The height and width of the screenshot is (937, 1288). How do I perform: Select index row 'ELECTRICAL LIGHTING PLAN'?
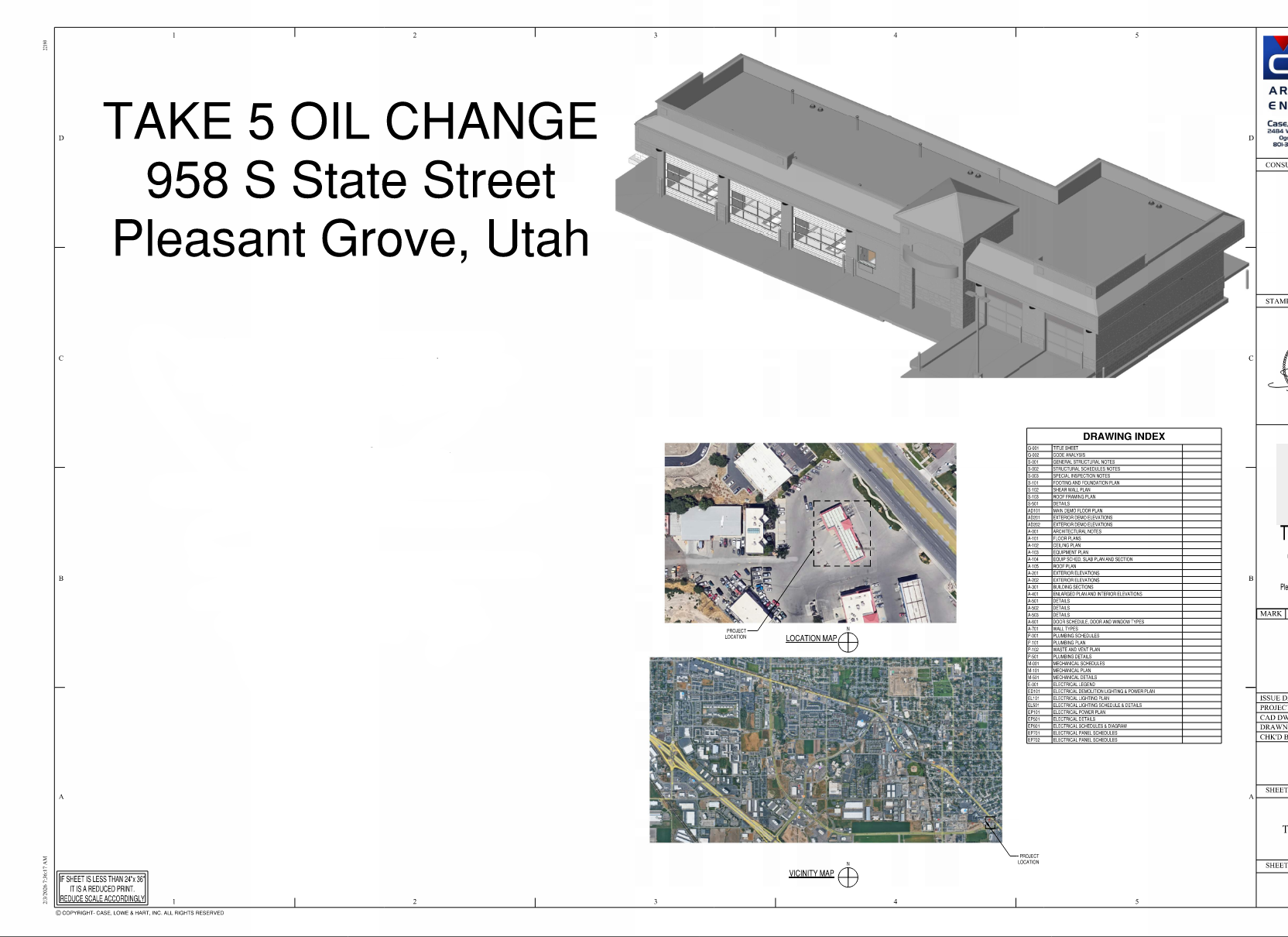(1124, 698)
